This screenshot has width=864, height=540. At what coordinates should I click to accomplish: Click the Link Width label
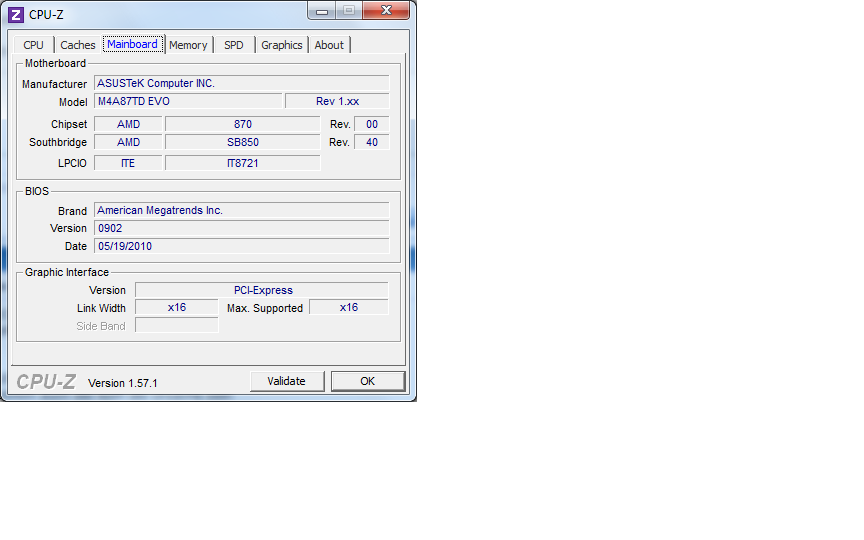[x=101, y=308]
